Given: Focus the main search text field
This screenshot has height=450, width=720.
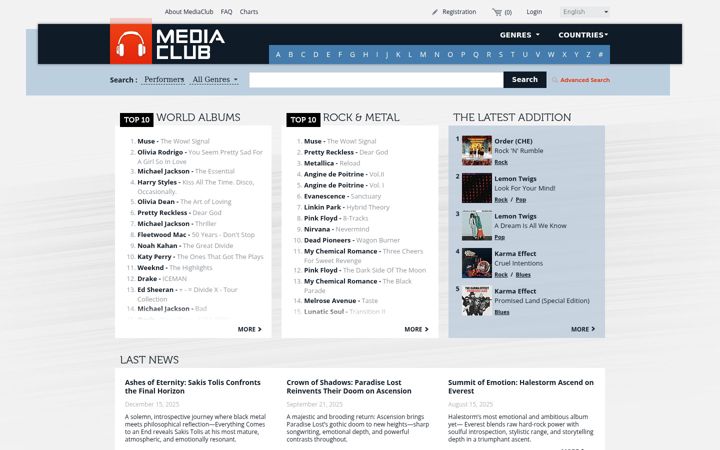Looking at the screenshot, I should coord(376,79).
